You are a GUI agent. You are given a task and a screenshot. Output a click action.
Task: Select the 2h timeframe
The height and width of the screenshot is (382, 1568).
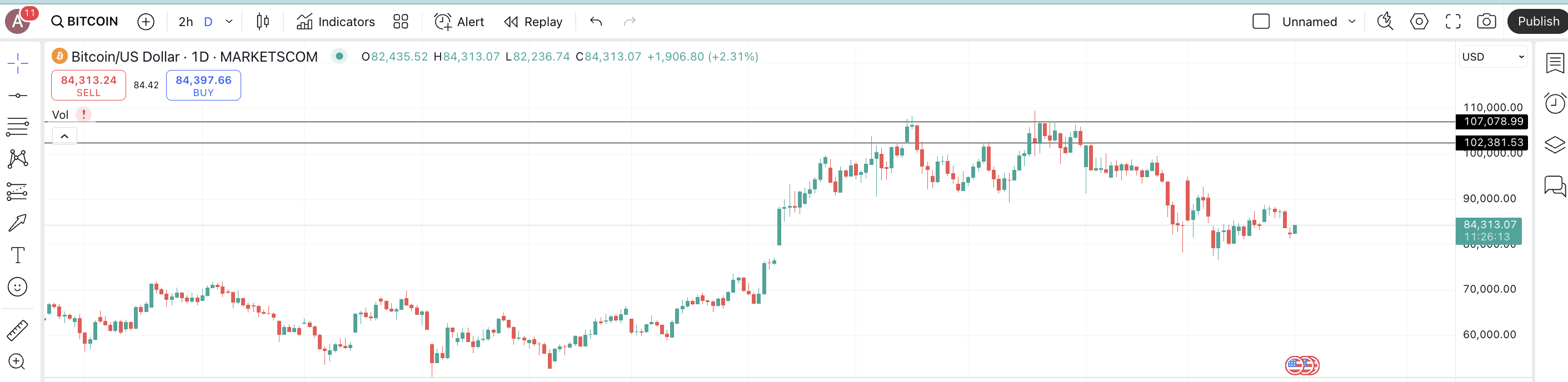click(185, 22)
